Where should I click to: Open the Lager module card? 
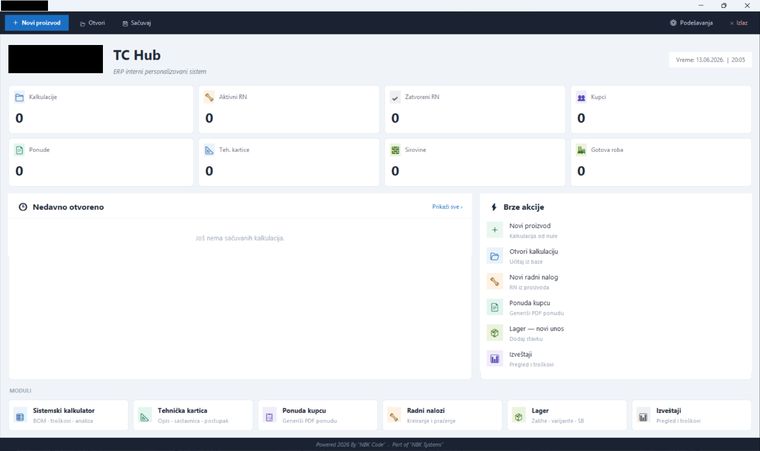coord(567,415)
